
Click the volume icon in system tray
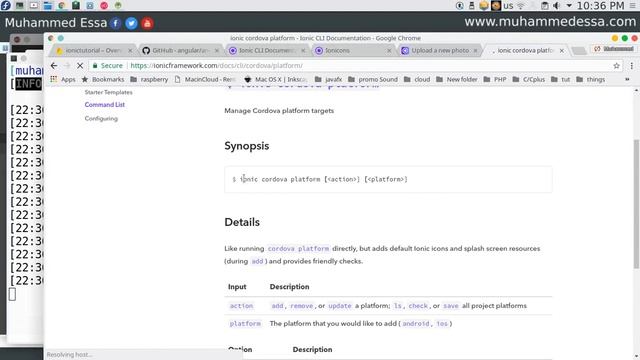tap(557, 6)
